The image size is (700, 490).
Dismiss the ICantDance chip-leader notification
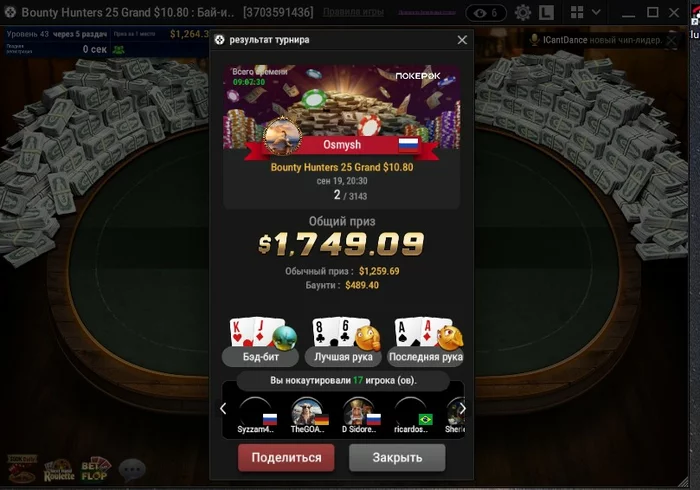(671, 41)
